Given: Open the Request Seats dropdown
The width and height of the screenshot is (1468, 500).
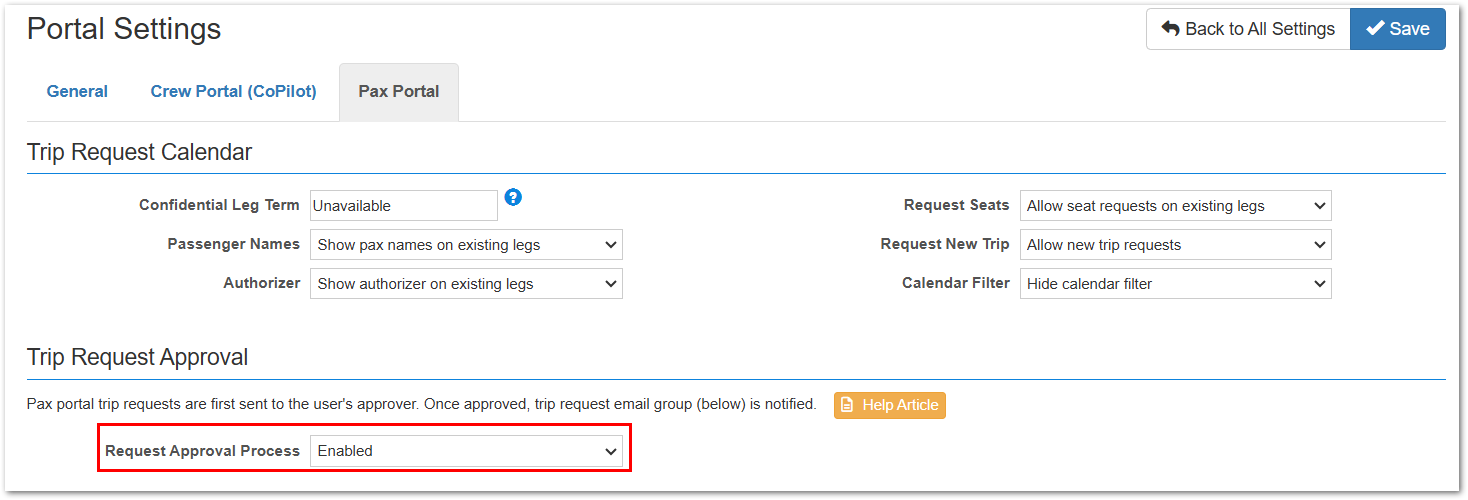Looking at the screenshot, I should click(x=1175, y=205).
